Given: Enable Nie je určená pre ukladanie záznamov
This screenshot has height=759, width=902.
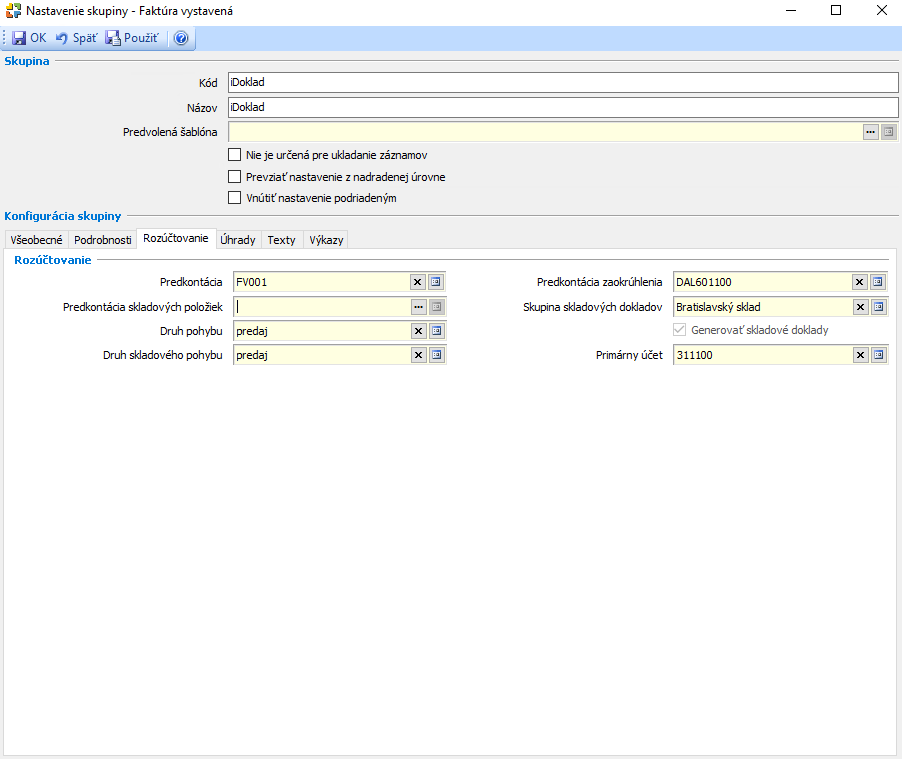Looking at the screenshot, I should pyautogui.click(x=235, y=155).
